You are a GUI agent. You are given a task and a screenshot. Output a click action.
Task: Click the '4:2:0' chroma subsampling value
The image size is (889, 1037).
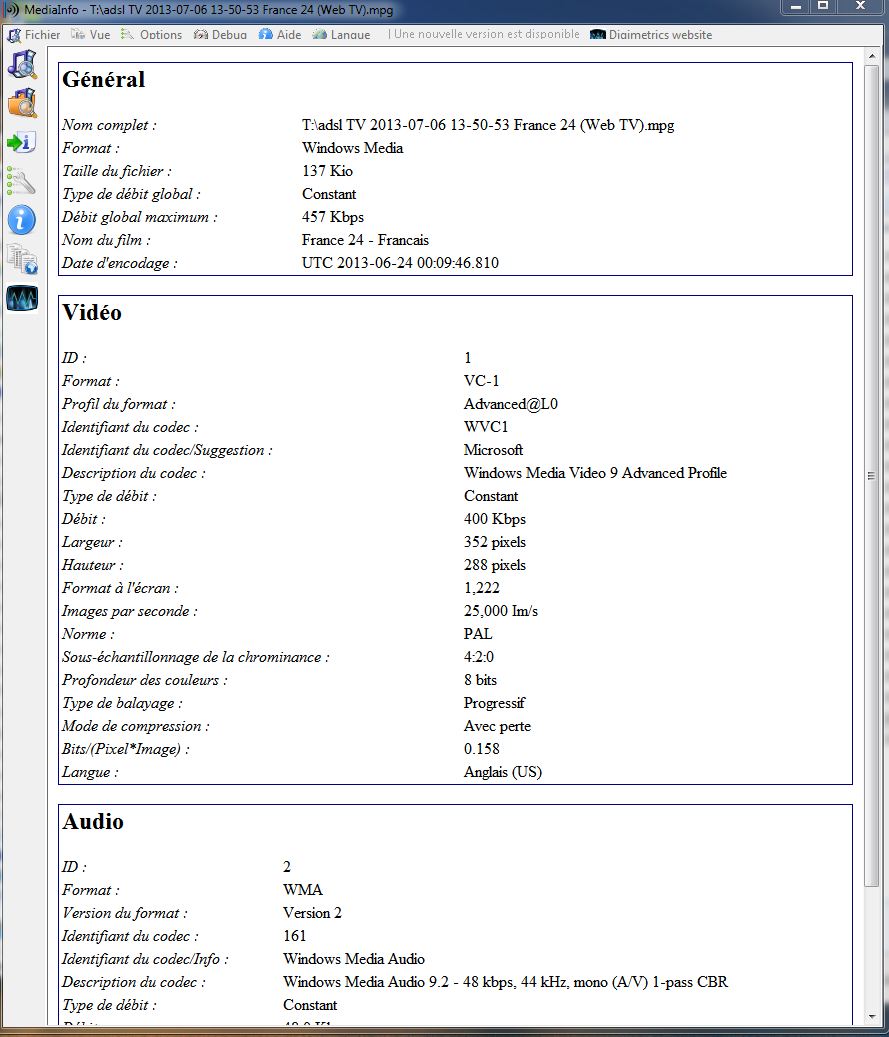479,657
